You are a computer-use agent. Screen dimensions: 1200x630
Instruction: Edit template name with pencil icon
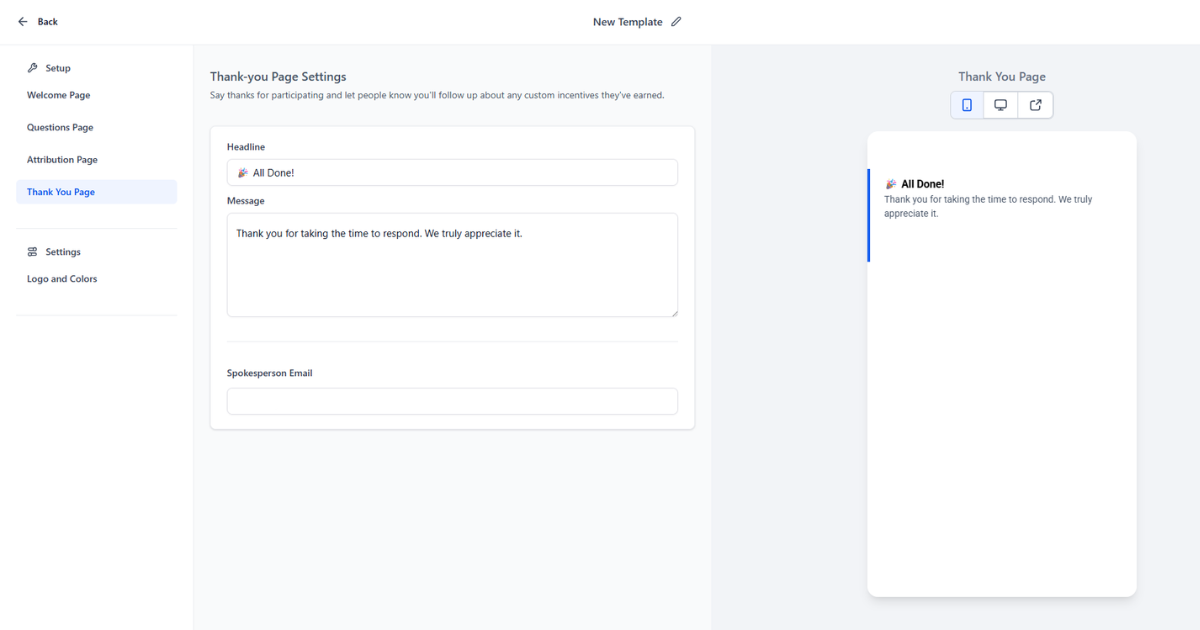[676, 22]
